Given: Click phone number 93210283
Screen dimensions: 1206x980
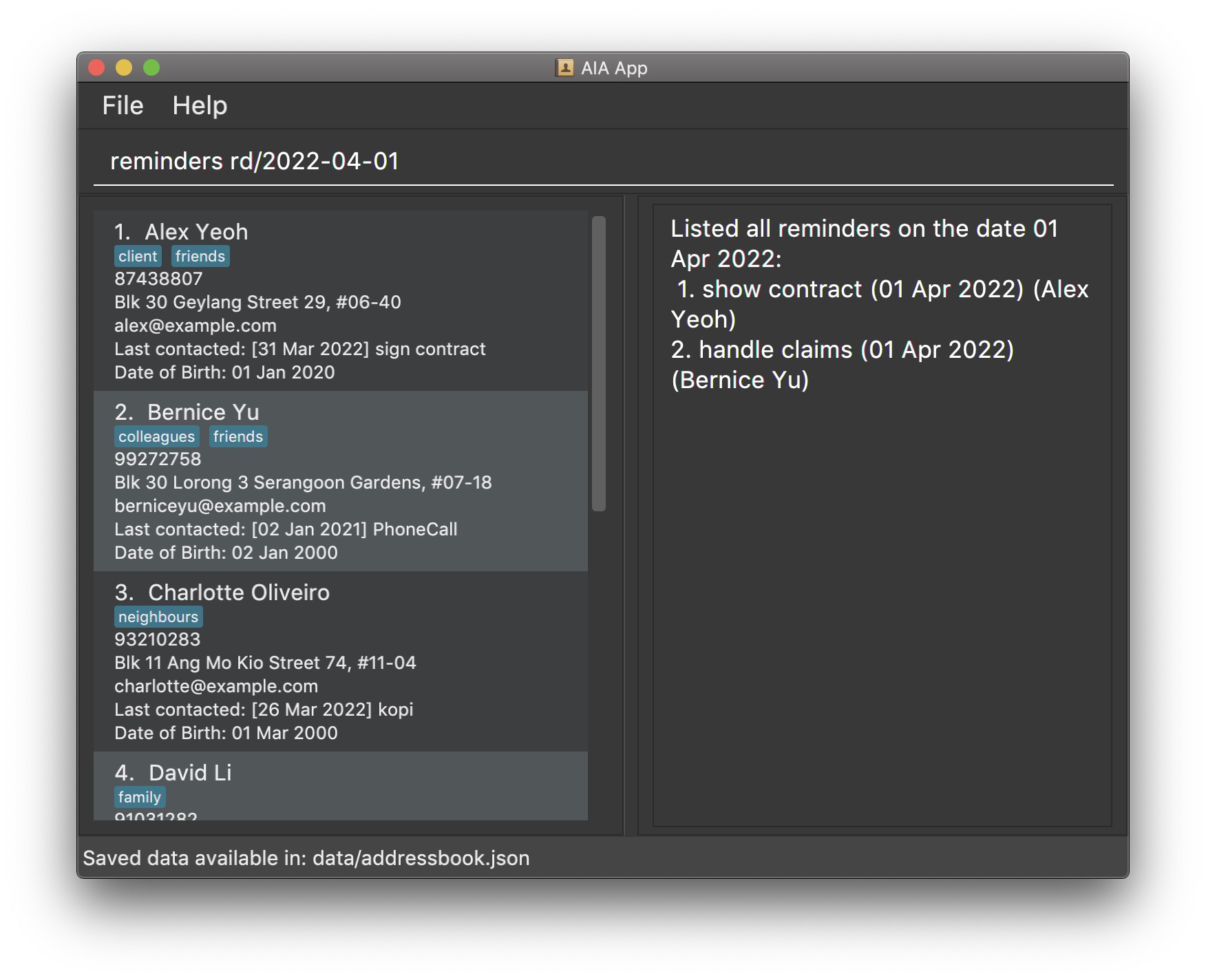Looking at the screenshot, I should pyautogui.click(x=158, y=639).
